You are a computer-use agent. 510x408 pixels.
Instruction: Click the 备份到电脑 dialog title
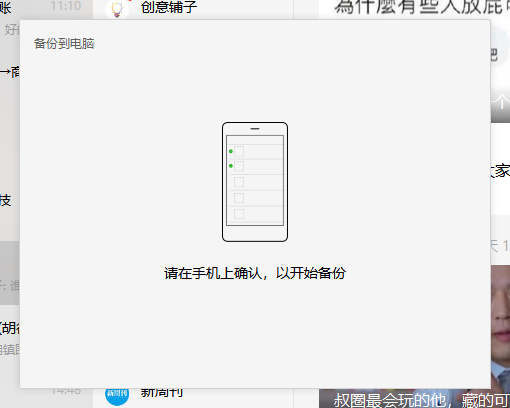point(64,44)
